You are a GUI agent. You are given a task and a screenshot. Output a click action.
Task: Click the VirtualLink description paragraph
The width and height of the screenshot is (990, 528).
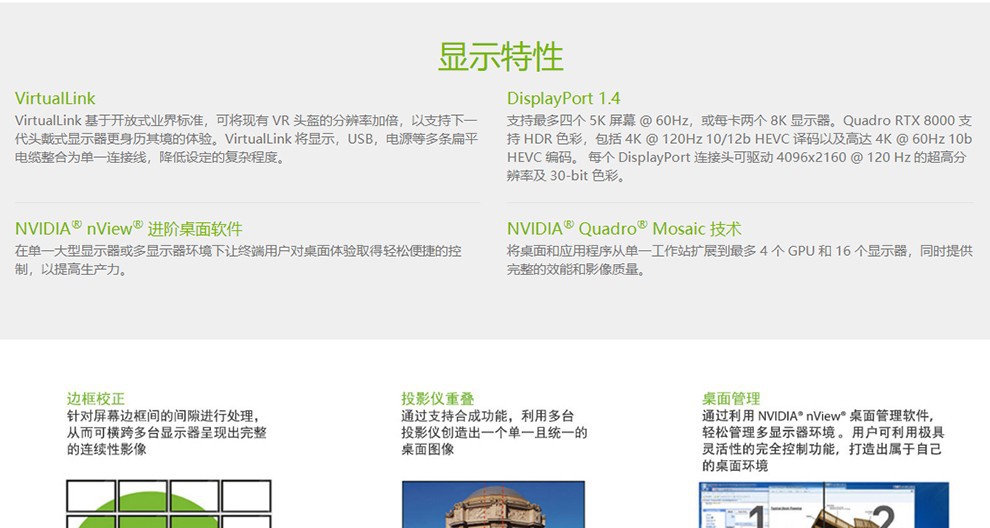(246, 139)
